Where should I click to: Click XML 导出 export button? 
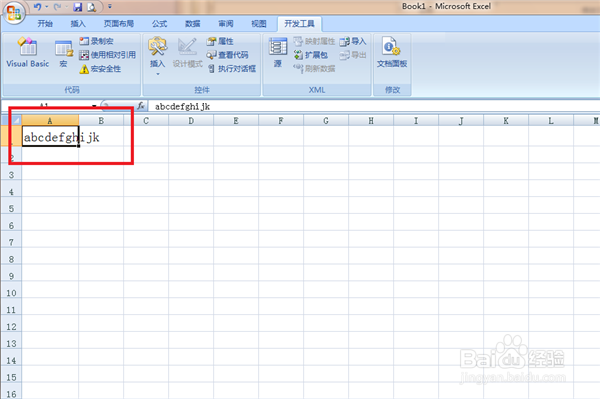[353, 55]
